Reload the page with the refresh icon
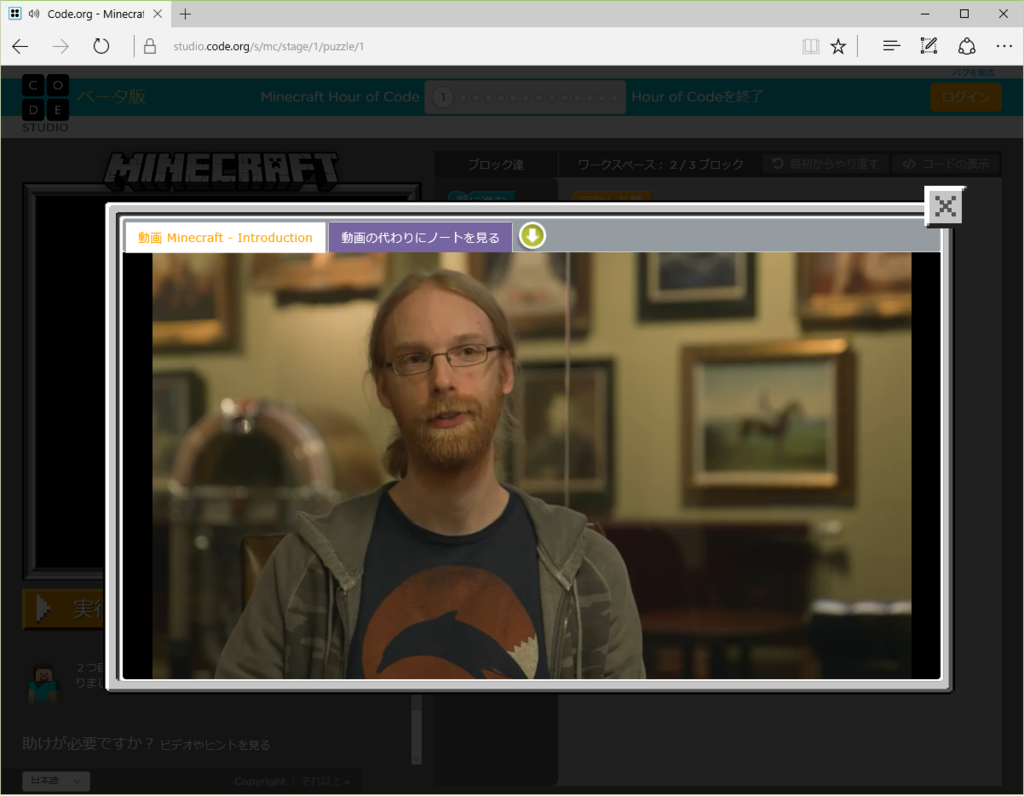This screenshot has width=1024, height=796. click(101, 46)
